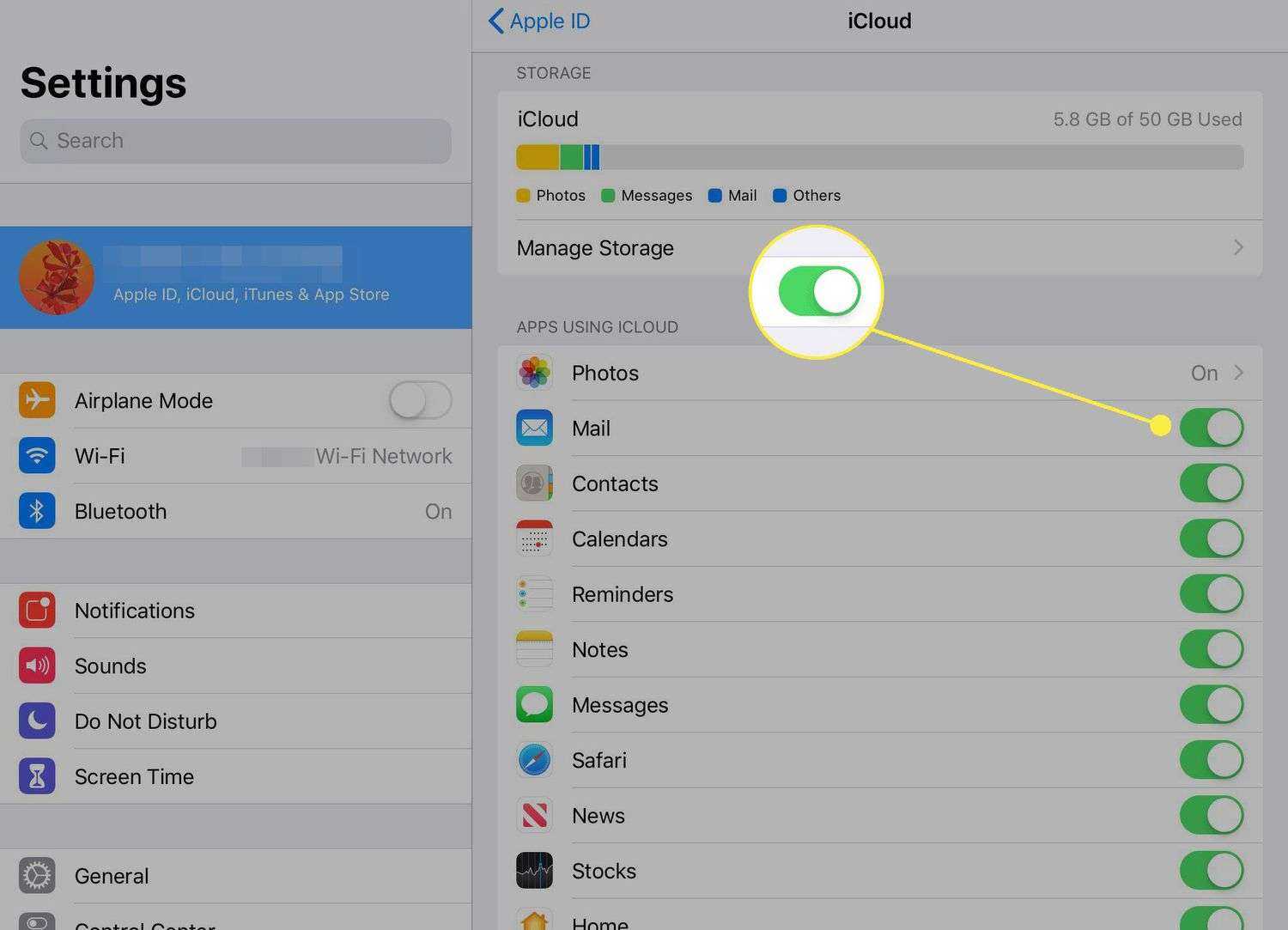Disable the Contacts iCloud switch

pyautogui.click(x=1212, y=483)
